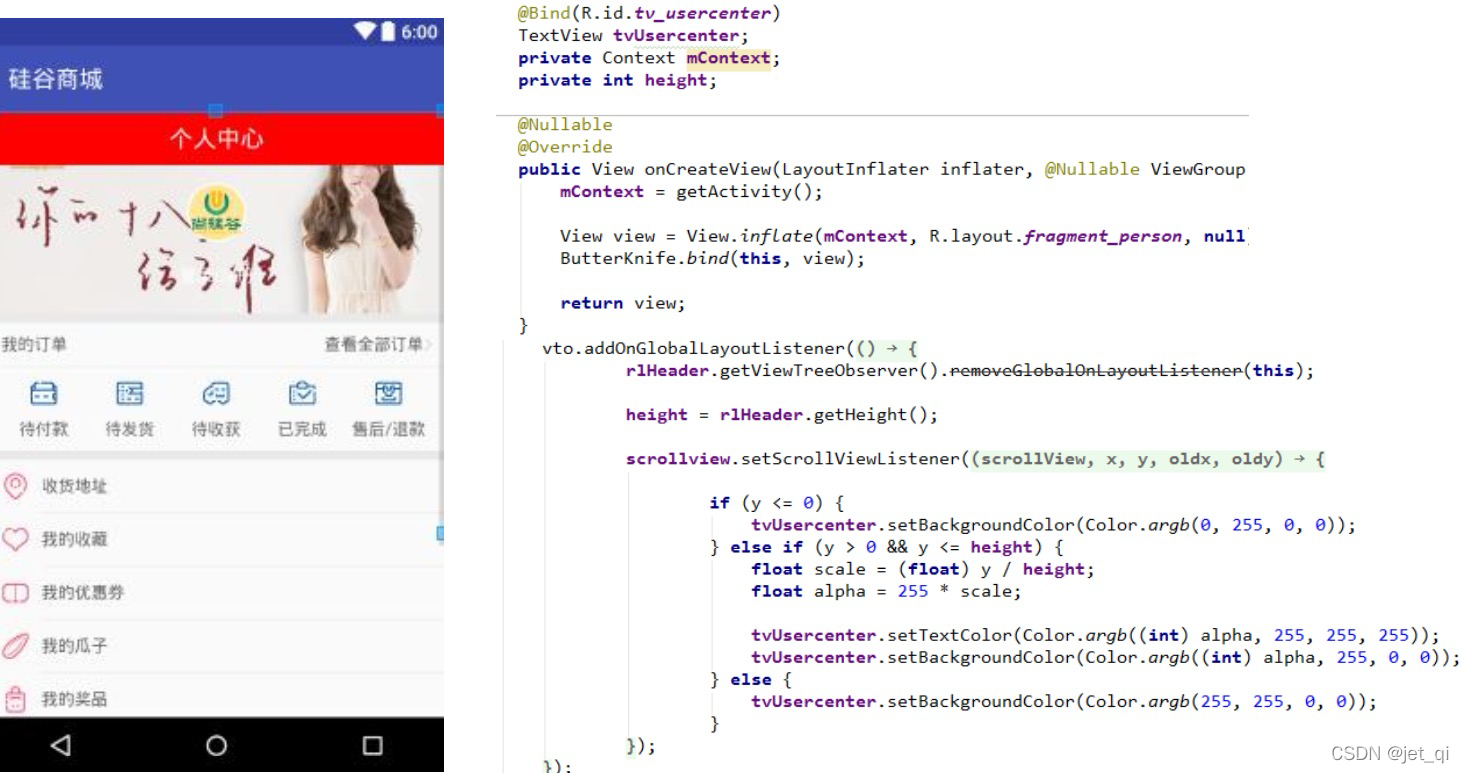Tap the Android home circle button
Viewport: 1464px width, 773px height.
pos(216,745)
